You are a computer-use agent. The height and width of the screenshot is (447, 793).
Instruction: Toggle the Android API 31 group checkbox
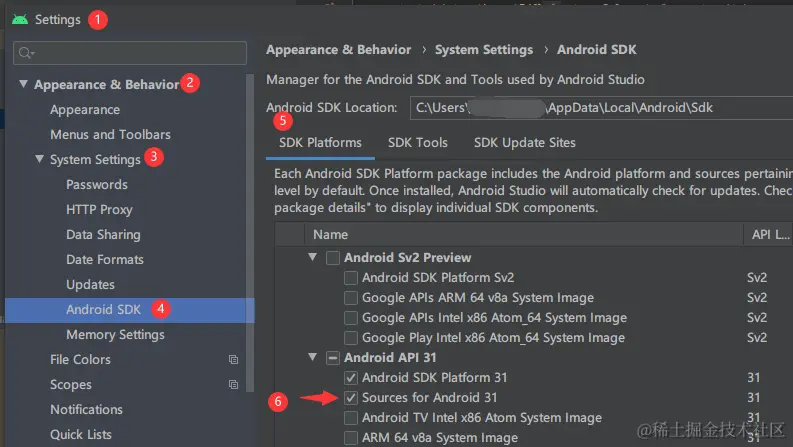pos(333,357)
